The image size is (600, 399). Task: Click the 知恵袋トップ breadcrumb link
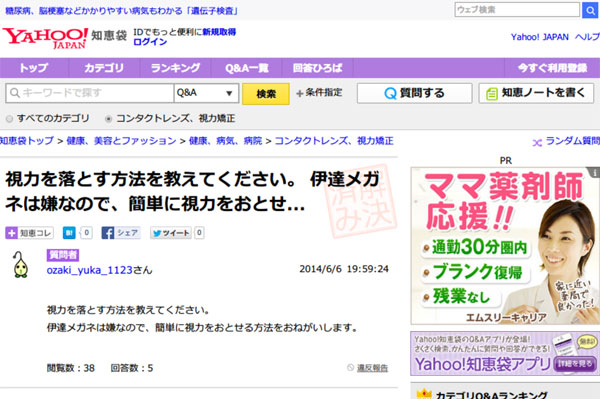[26, 141]
